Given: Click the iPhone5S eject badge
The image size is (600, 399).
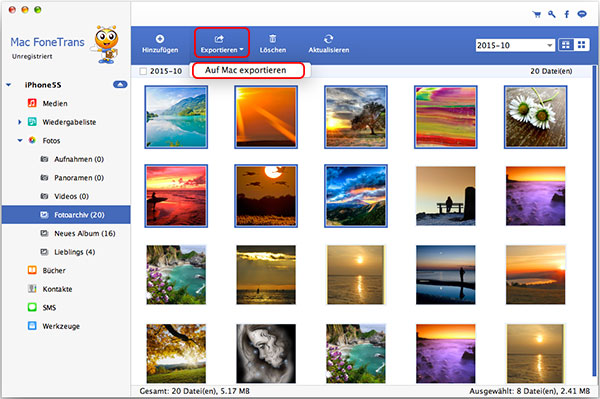Looking at the screenshot, I should point(120,84).
